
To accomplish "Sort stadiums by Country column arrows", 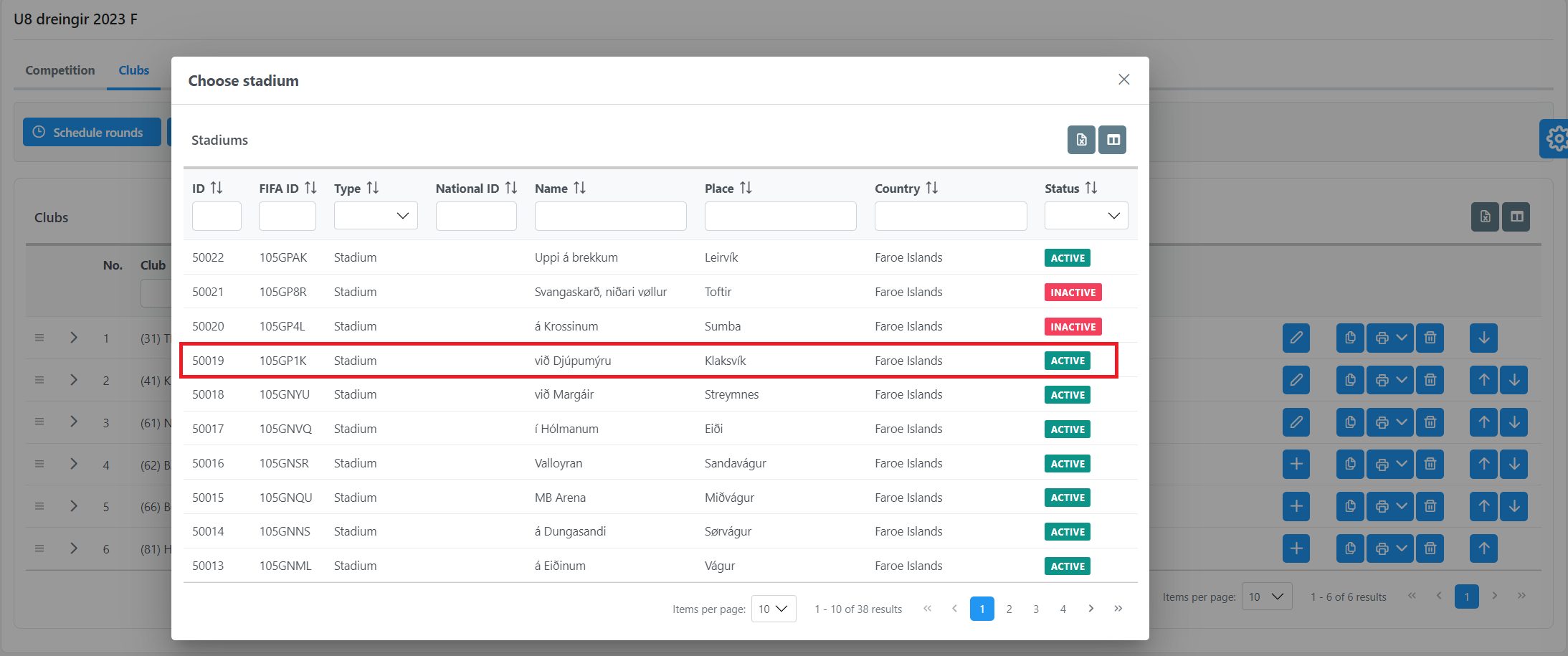I will (931, 188).
